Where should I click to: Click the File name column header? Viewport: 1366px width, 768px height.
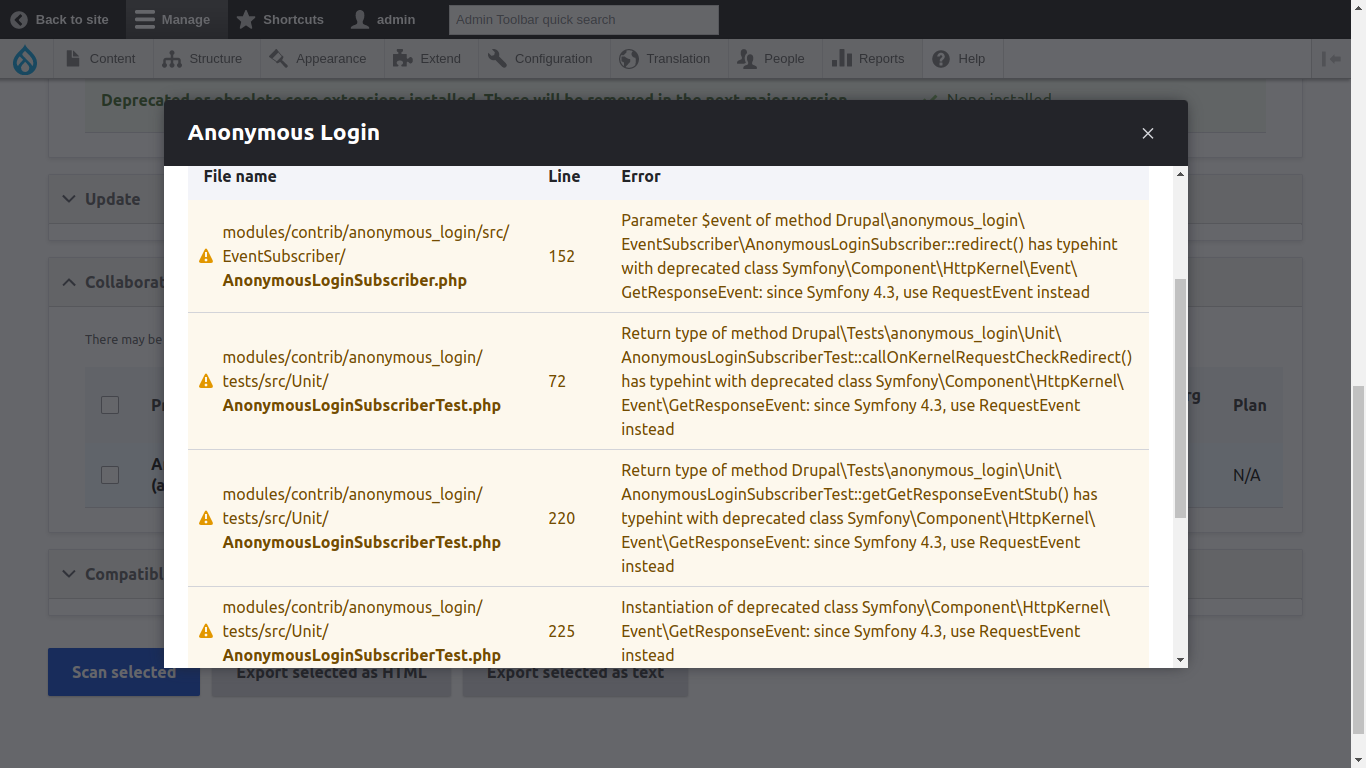[240, 176]
